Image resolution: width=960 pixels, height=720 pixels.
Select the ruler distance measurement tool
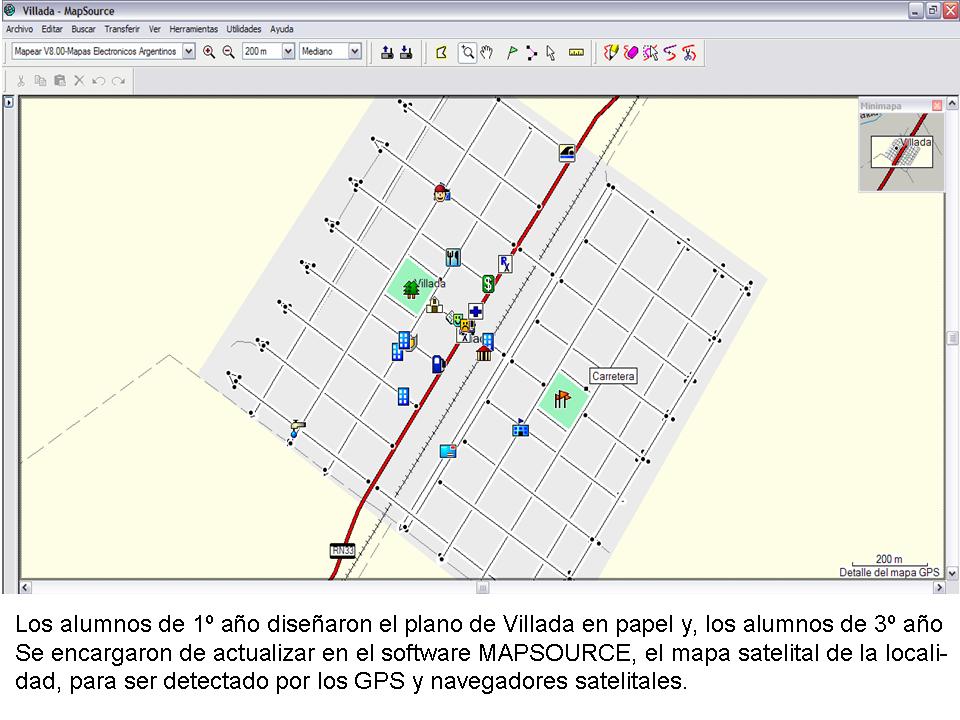click(x=575, y=52)
